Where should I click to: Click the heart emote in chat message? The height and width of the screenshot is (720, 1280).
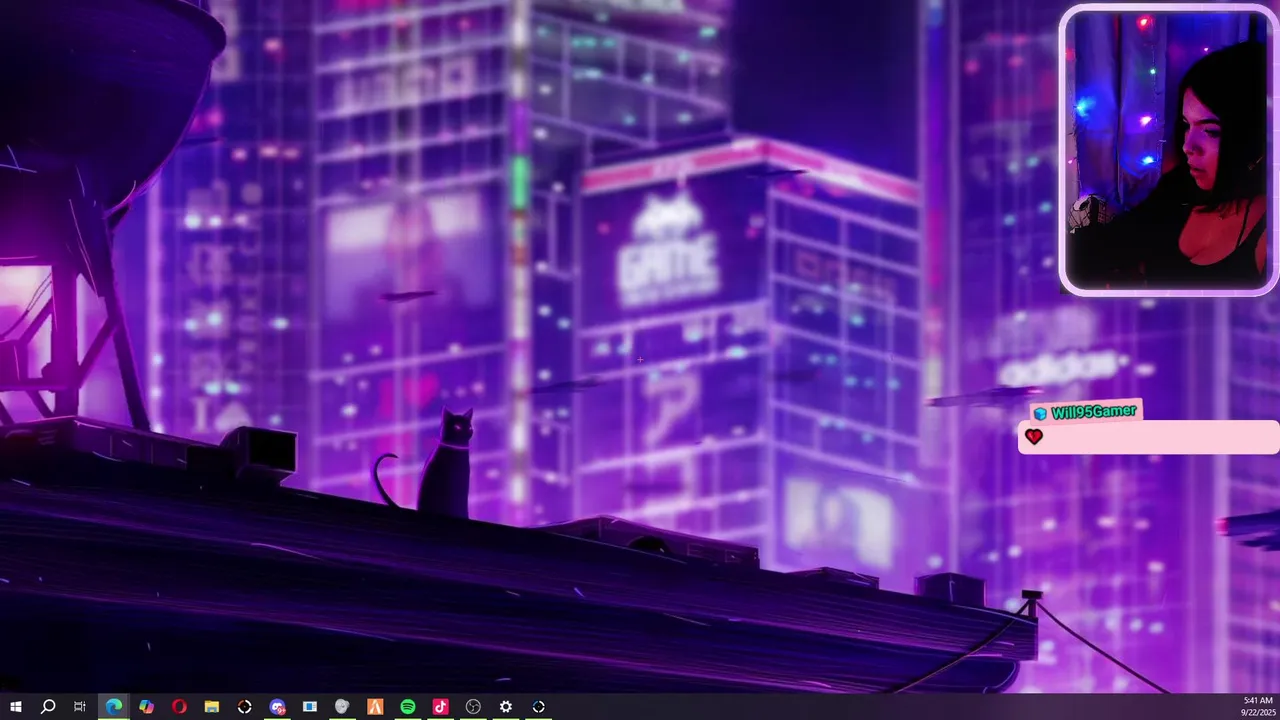click(1034, 437)
